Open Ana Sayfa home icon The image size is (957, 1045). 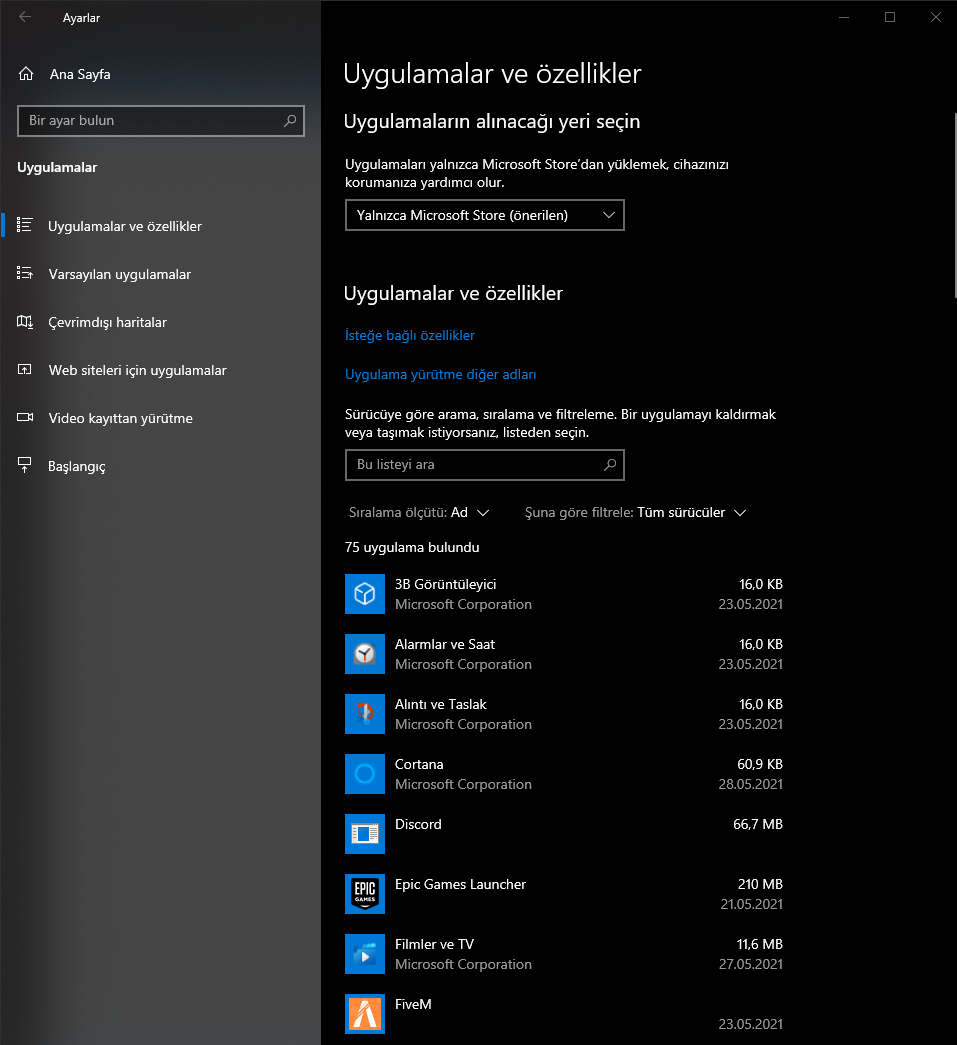(x=26, y=74)
